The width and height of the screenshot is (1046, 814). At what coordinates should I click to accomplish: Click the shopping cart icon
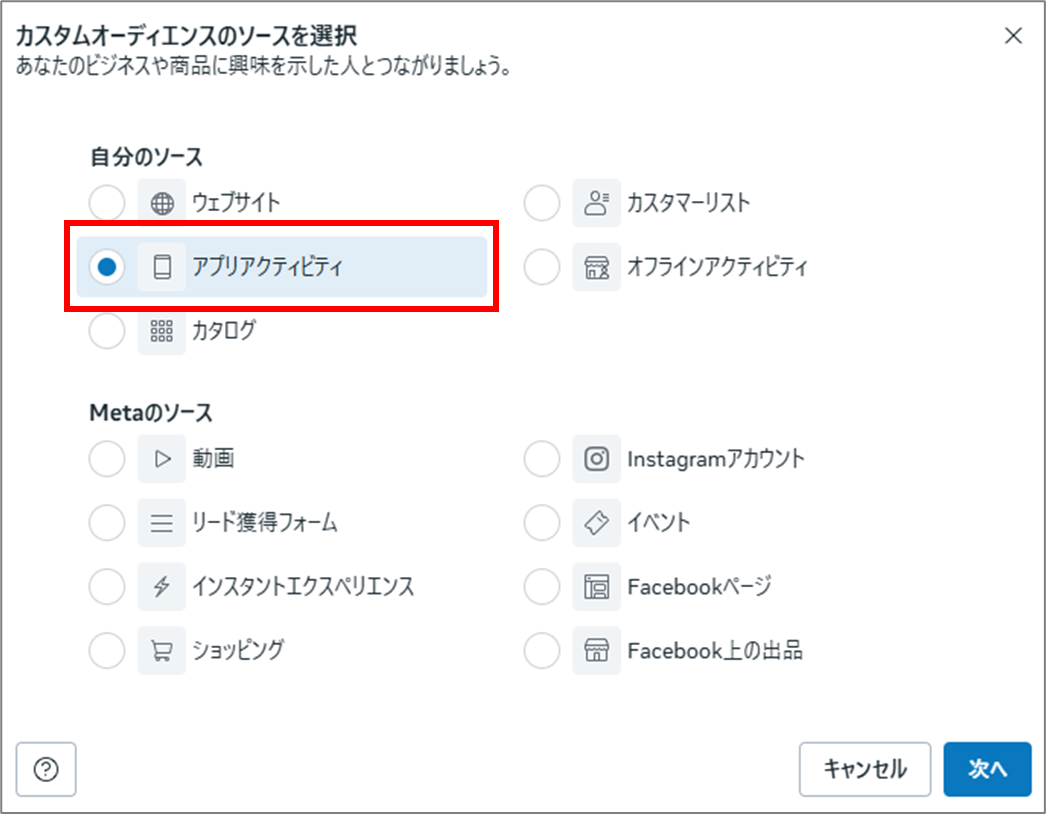[162, 651]
